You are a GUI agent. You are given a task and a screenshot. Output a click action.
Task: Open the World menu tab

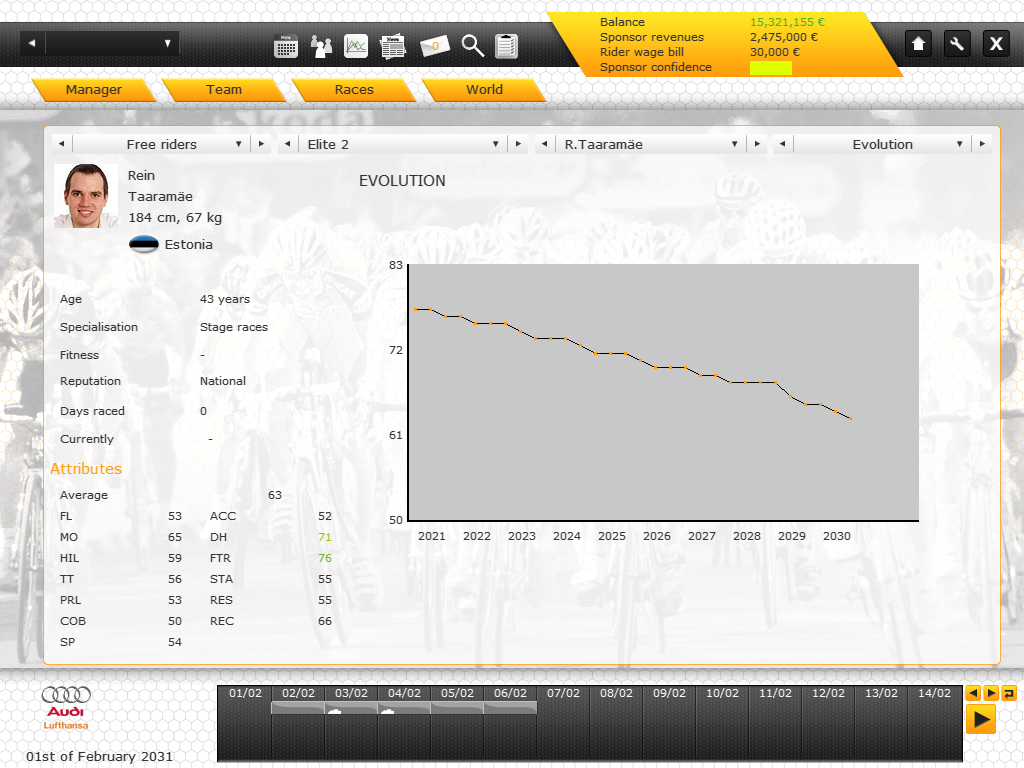coord(484,90)
